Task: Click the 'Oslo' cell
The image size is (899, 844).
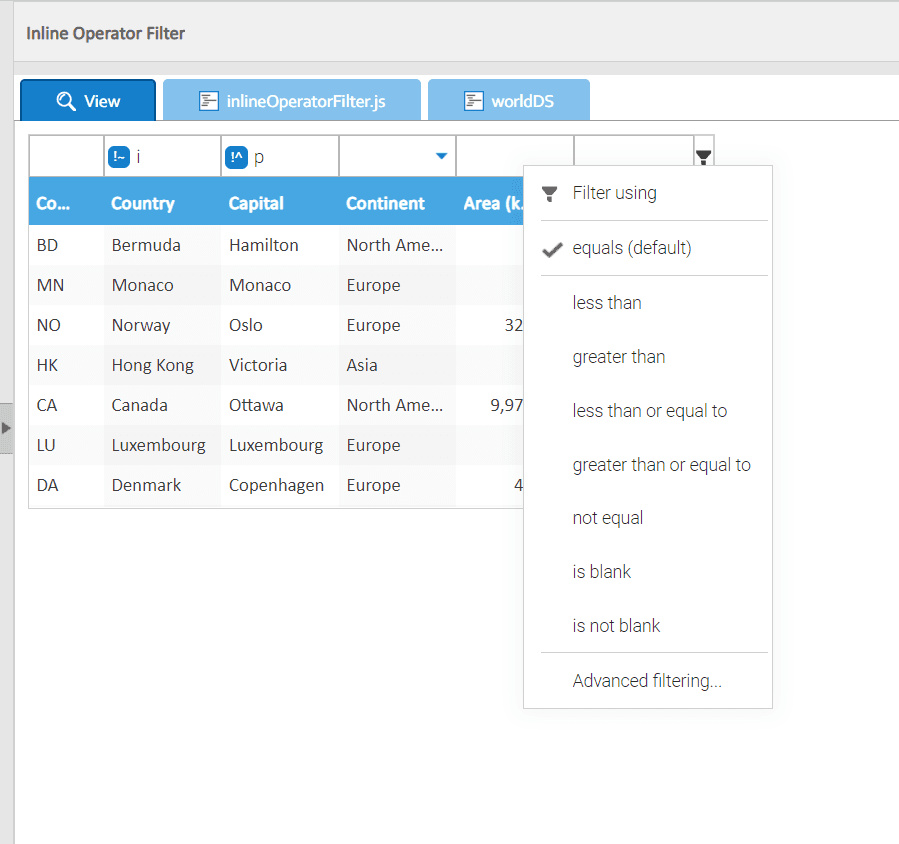Action: point(280,325)
